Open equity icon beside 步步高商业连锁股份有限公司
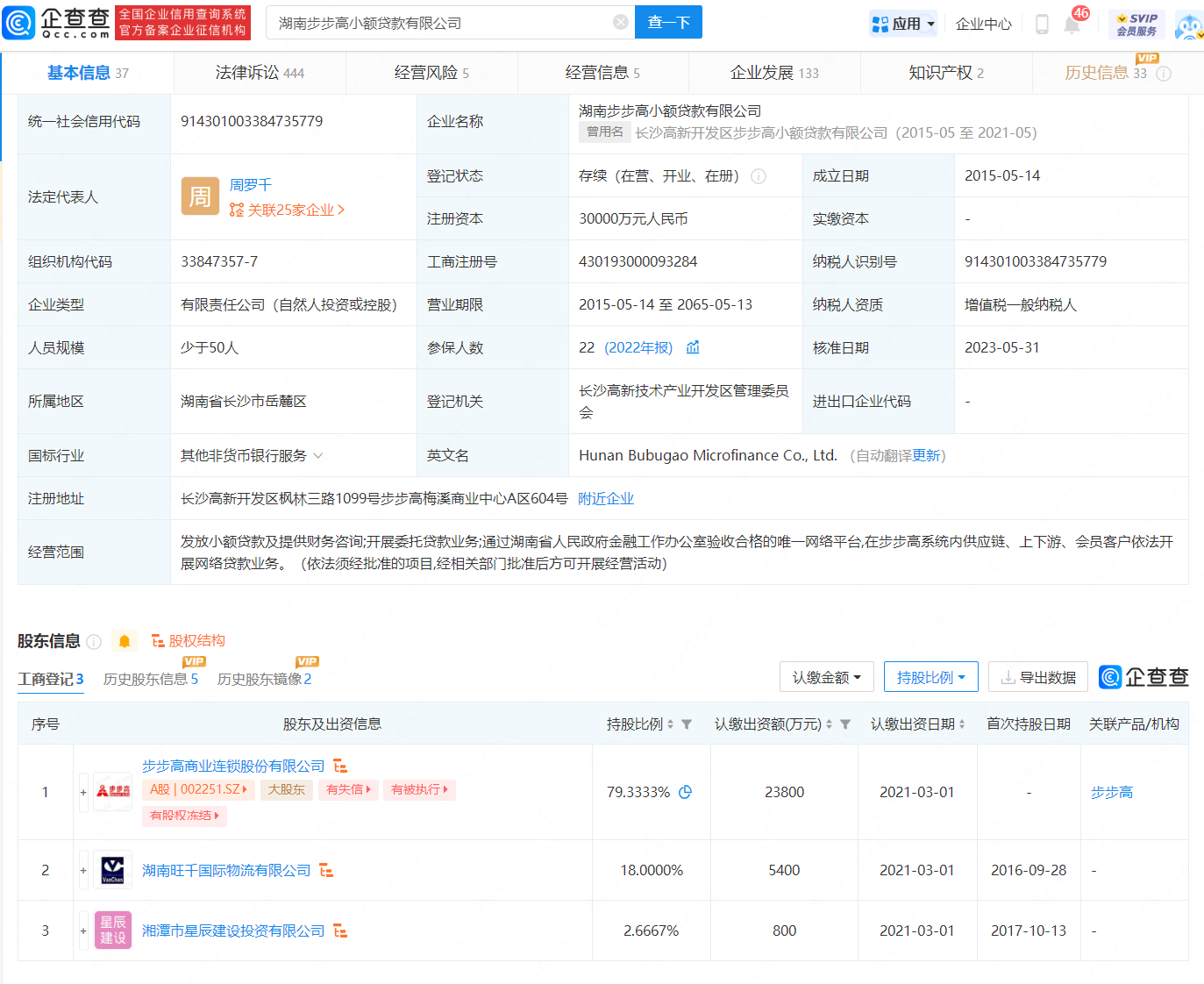Screen dimensions: 1204x984 coord(340,767)
